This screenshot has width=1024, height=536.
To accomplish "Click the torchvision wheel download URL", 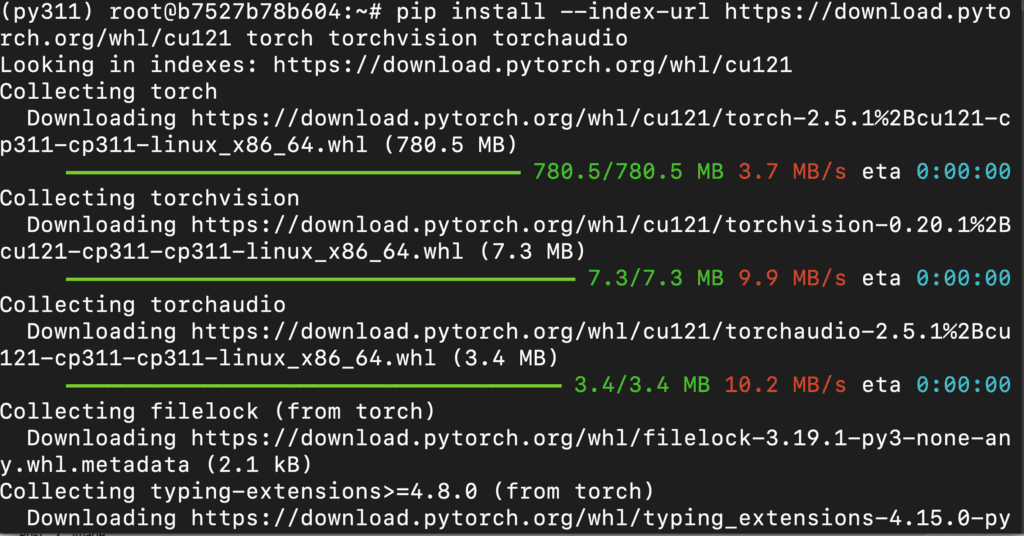I will [x=600, y=225].
